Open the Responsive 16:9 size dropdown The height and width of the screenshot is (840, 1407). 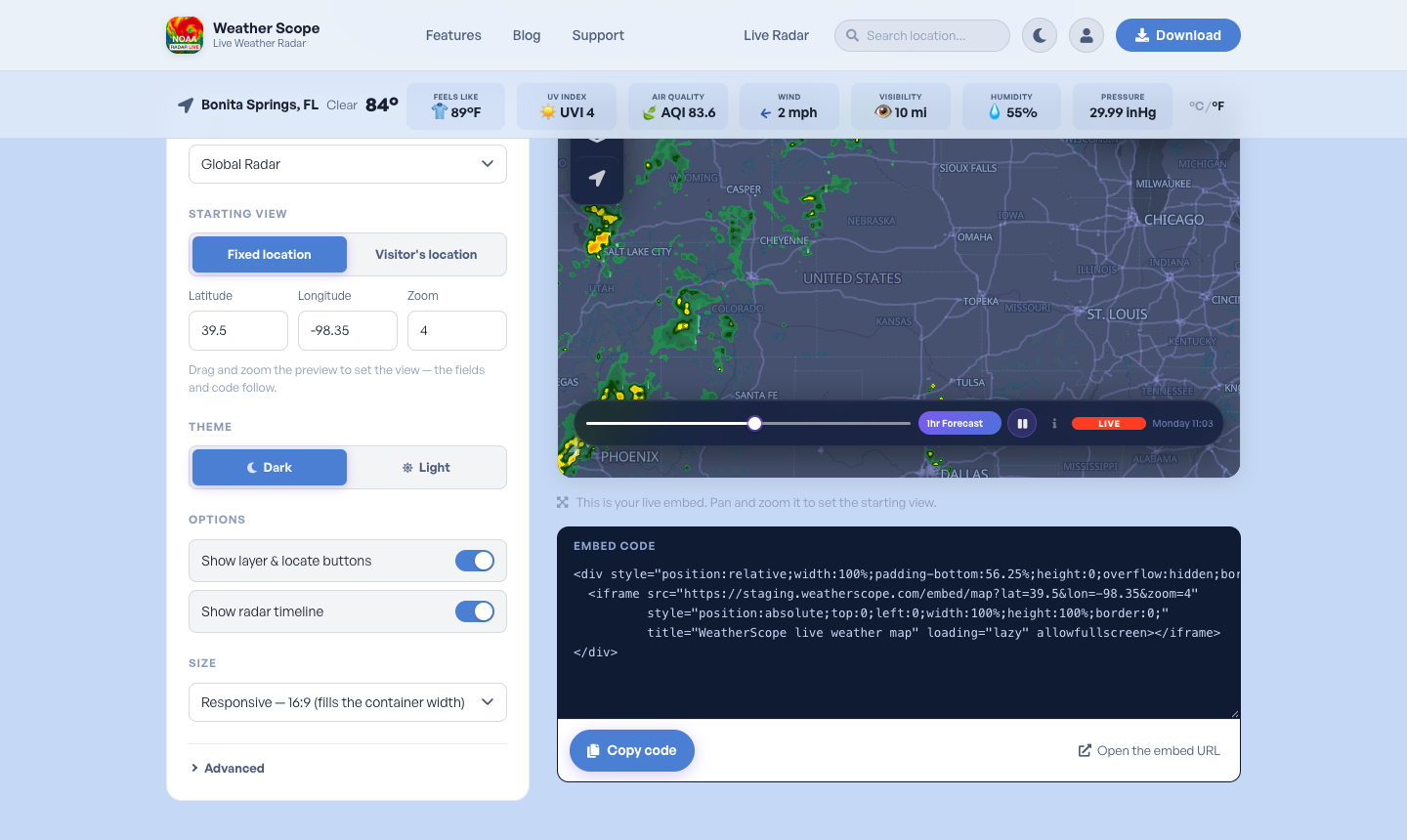(x=348, y=702)
